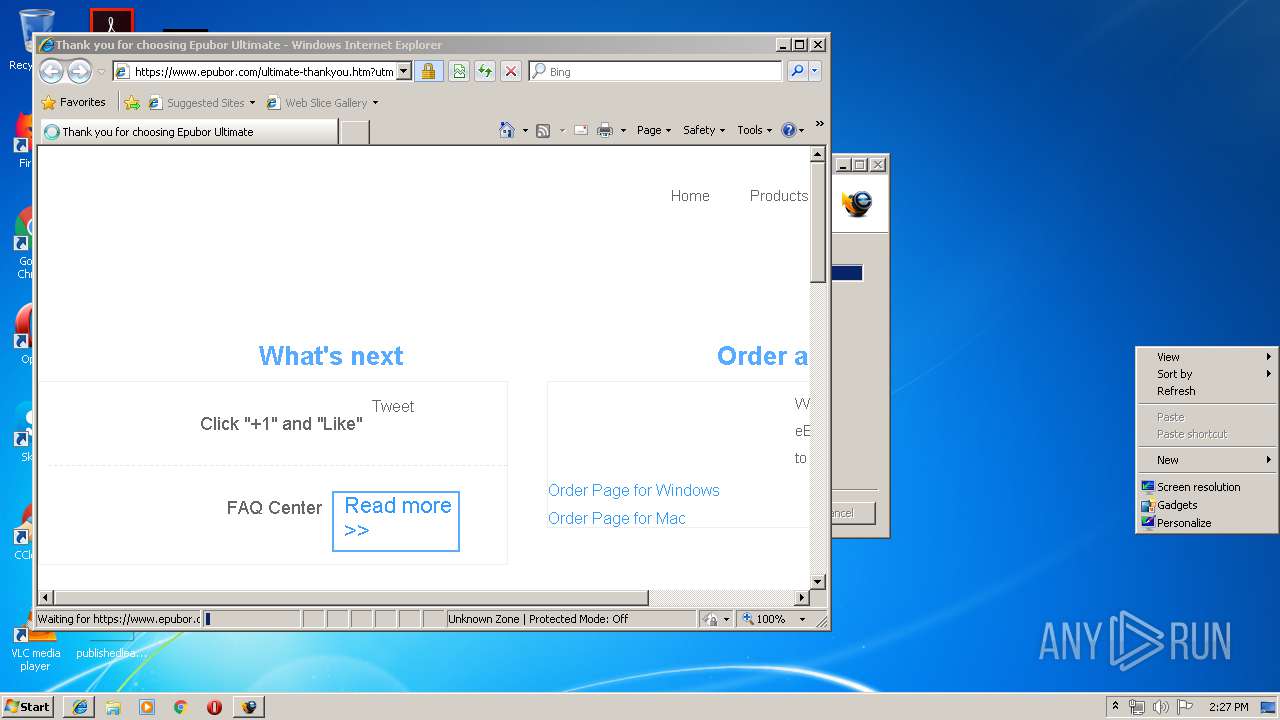Screen dimensions: 1280x720
Task: Open Opera browser from the taskbar
Action: click(x=214, y=707)
